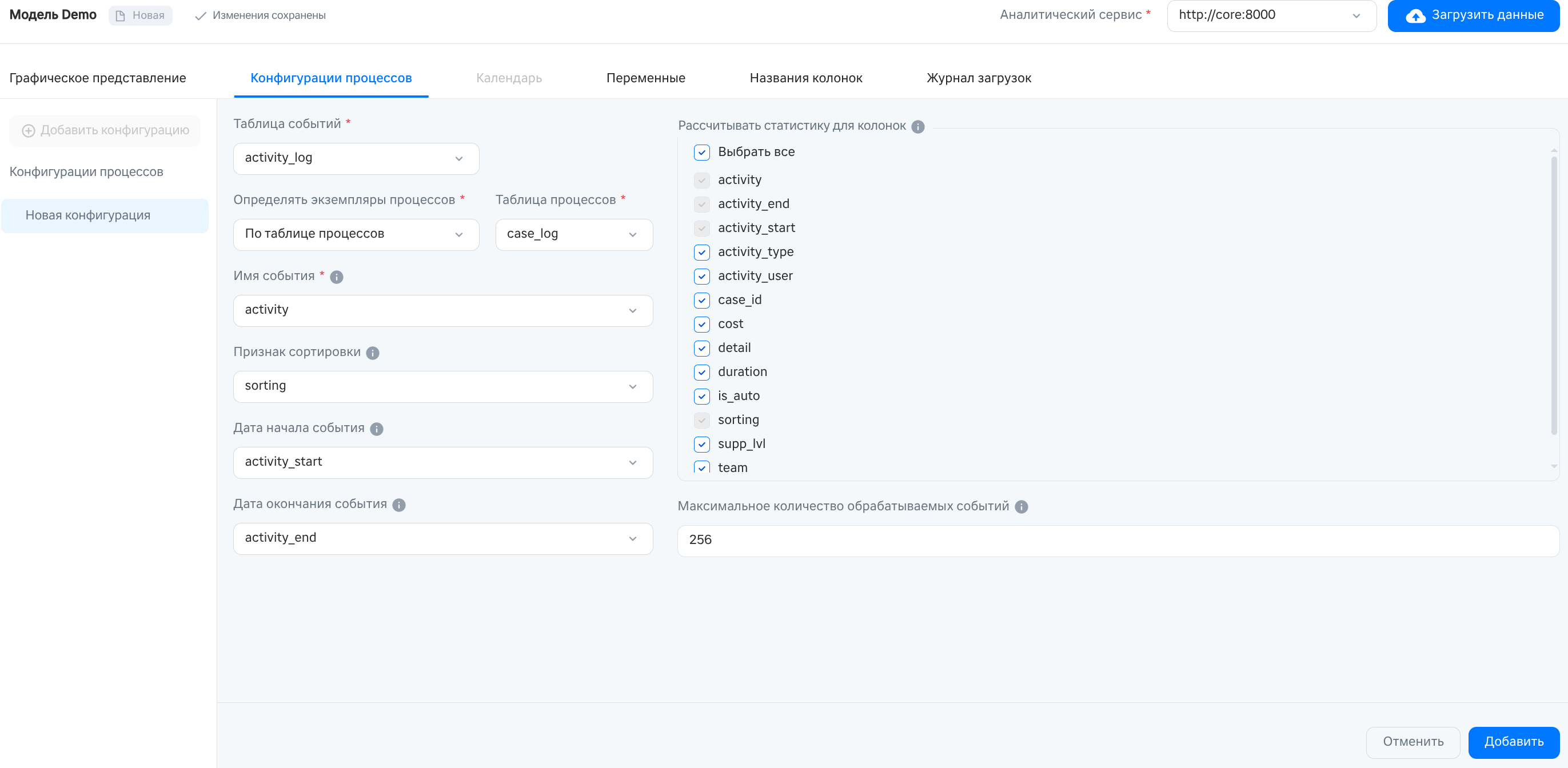Toggle the cost column checkbox
1568x768 pixels.
pos(702,325)
